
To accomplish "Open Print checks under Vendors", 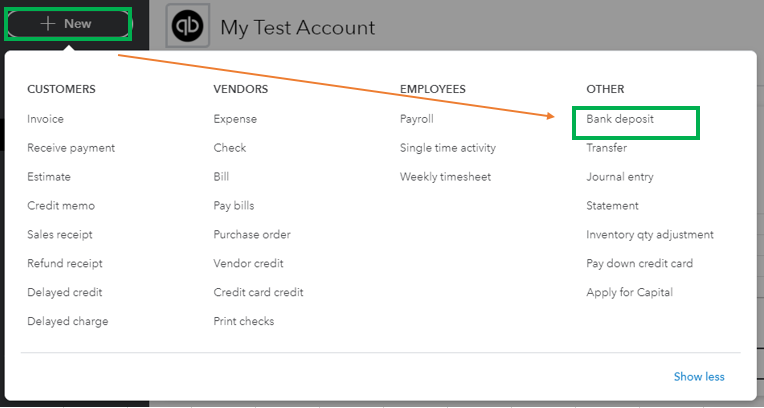I will [244, 321].
